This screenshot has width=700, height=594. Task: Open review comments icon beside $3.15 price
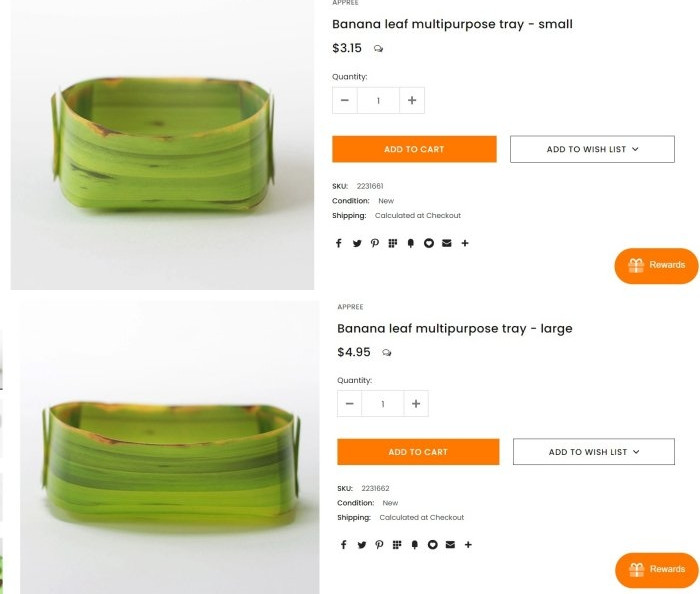point(378,49)
